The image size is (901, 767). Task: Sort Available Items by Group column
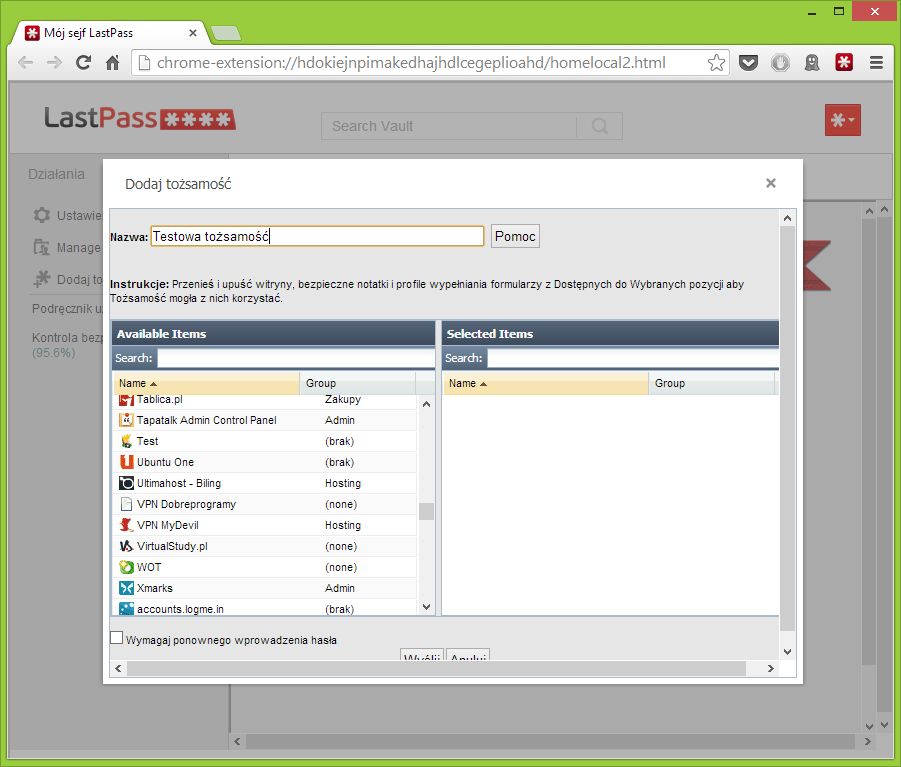(x=357, y=383)
